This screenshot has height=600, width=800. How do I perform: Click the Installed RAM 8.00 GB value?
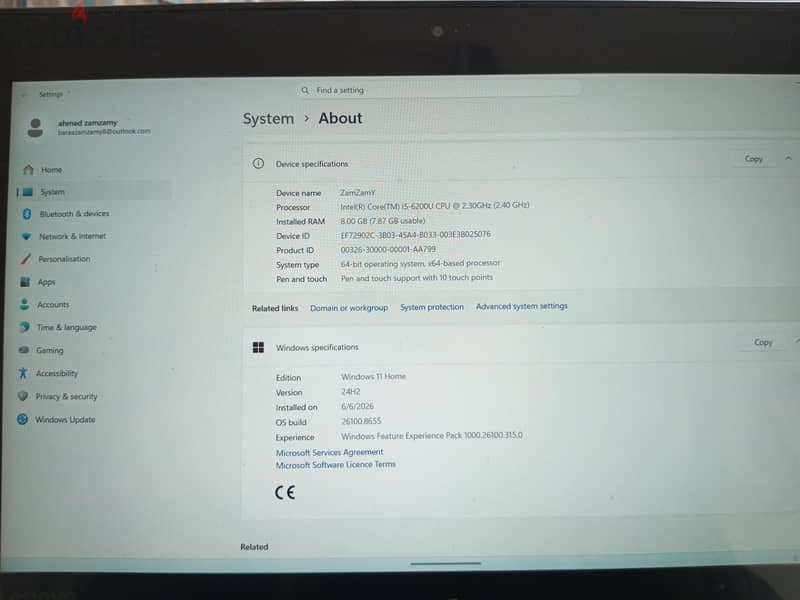383,221
